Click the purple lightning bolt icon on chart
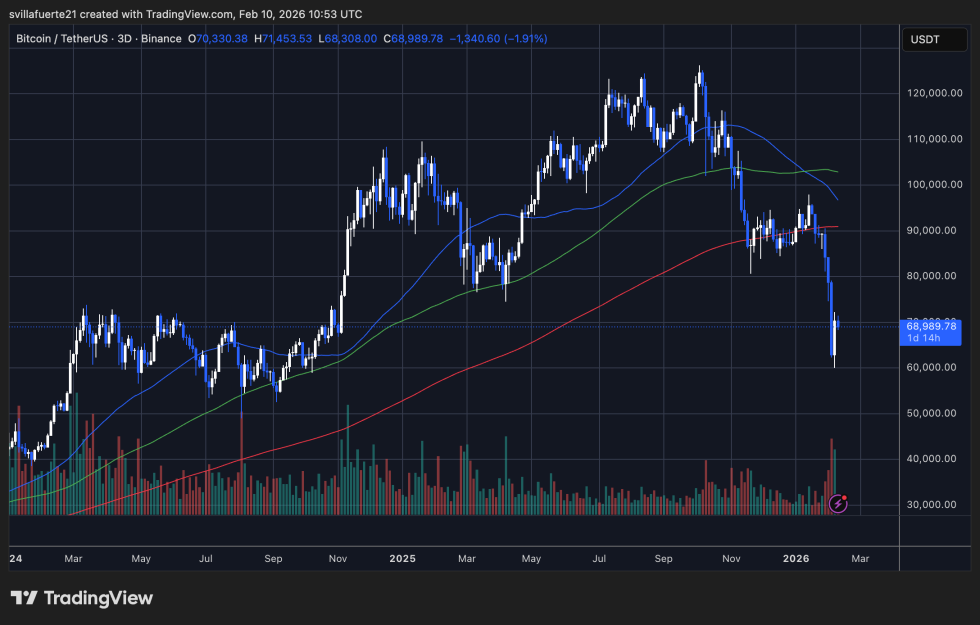The height and width of the screenshot is (625, 980). point(836,503)
